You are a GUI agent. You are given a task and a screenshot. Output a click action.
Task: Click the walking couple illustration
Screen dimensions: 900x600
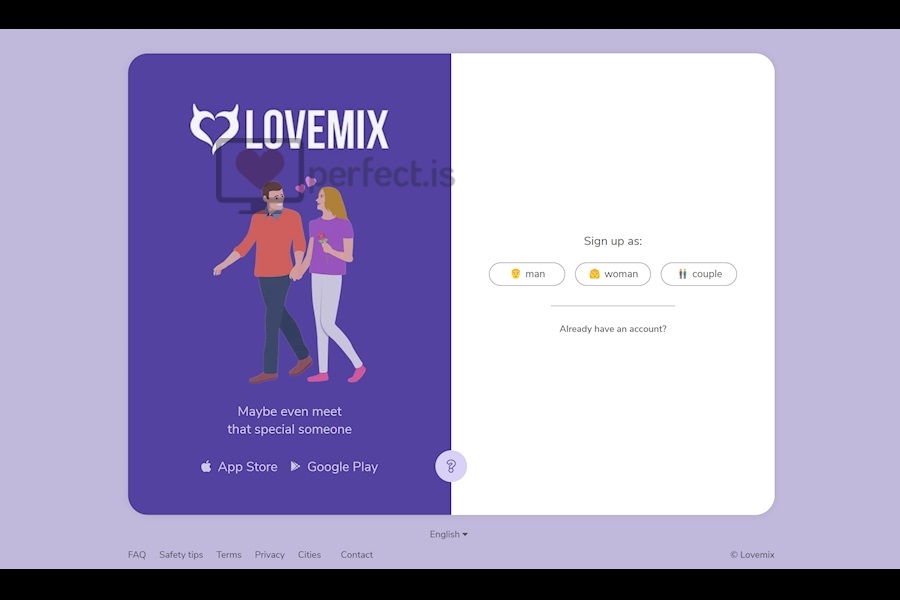click(x=290, y=281)
